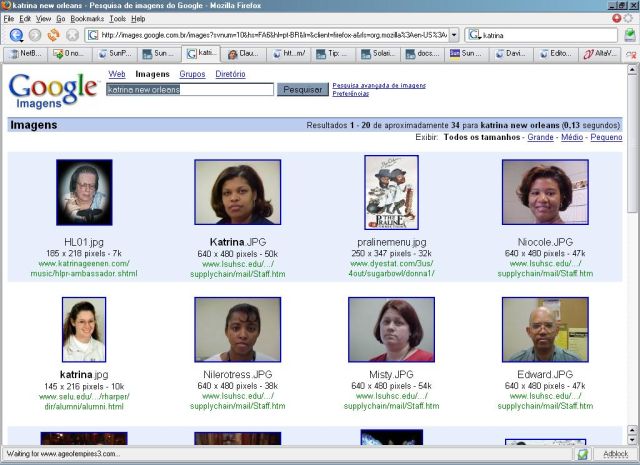Open the Bookmarks menu

87,19
